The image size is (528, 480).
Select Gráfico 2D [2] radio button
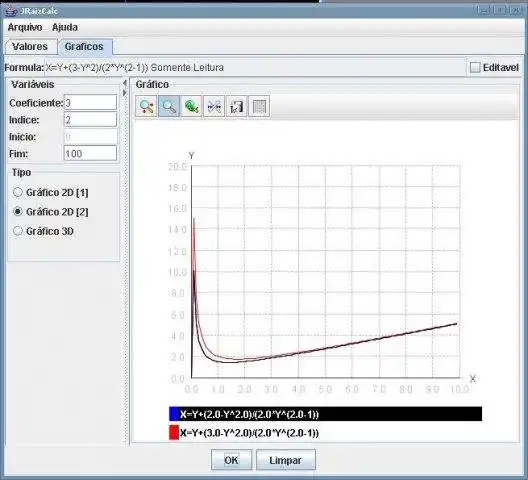pyautogui.click(x=18, y=212)
